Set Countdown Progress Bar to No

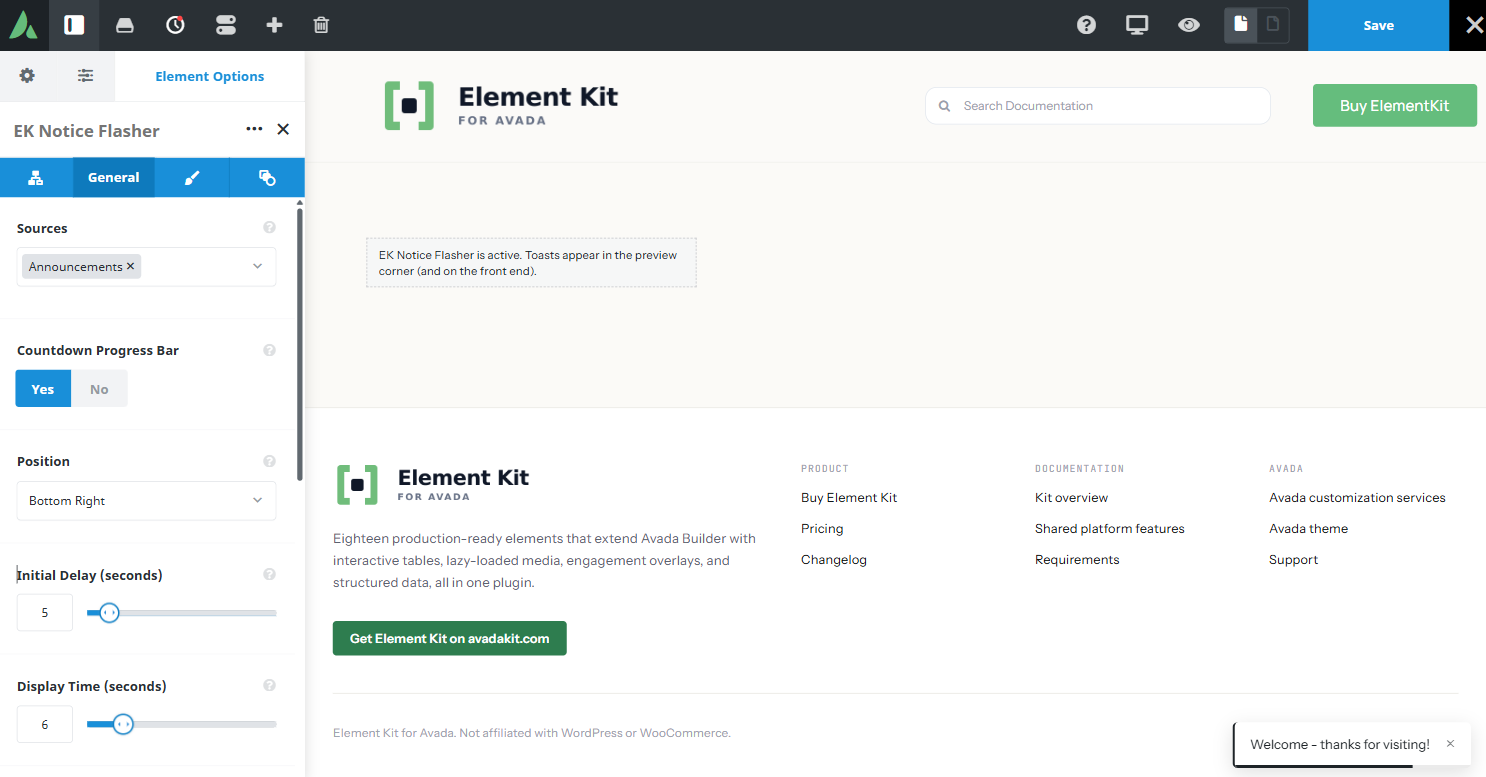pyautogui.click(x=99, y=389)
